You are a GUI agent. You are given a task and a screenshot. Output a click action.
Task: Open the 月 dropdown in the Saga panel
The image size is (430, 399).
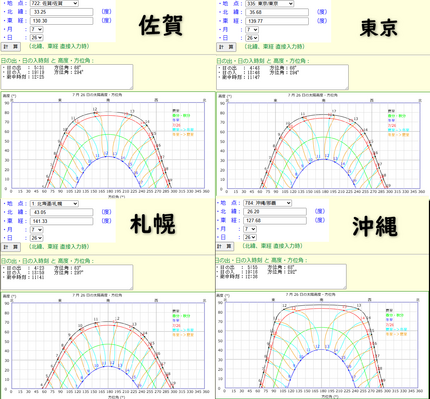click(x=36, y=29)
